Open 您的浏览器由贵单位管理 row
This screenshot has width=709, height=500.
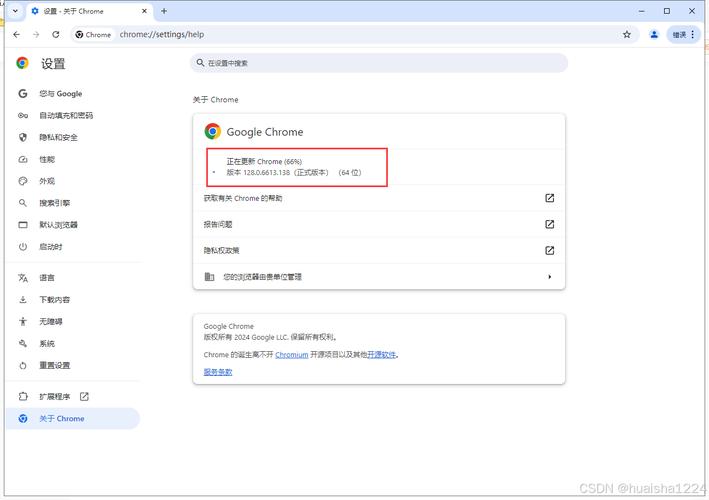point(379,277)
